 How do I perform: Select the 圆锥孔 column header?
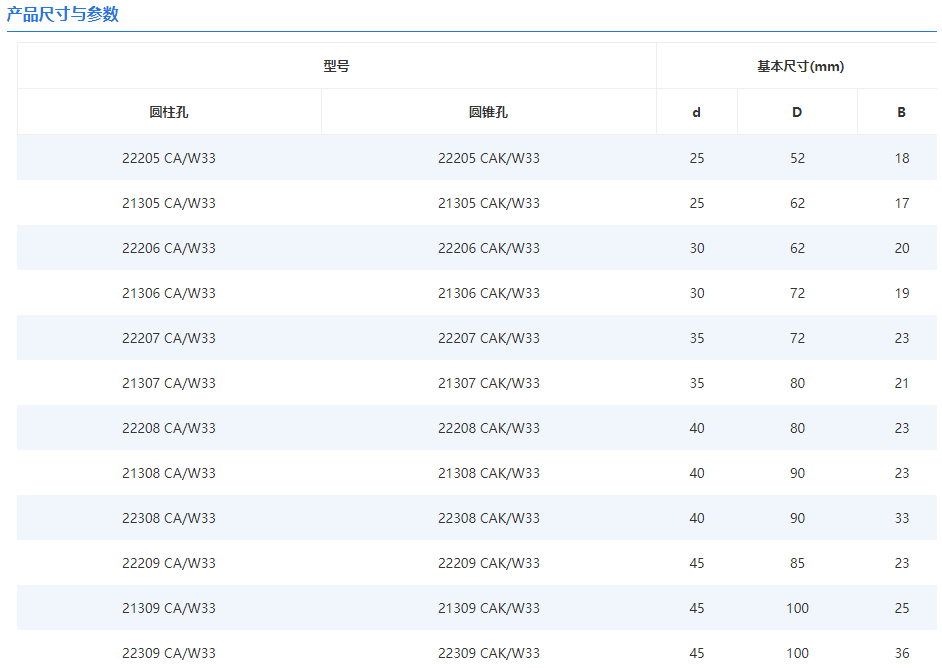(488, 112)
